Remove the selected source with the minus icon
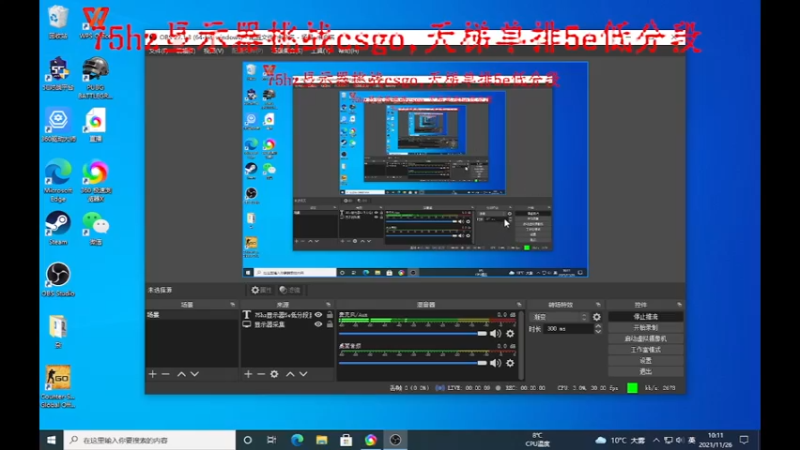Viewport: 800px width, 450px height. [261, 374]
